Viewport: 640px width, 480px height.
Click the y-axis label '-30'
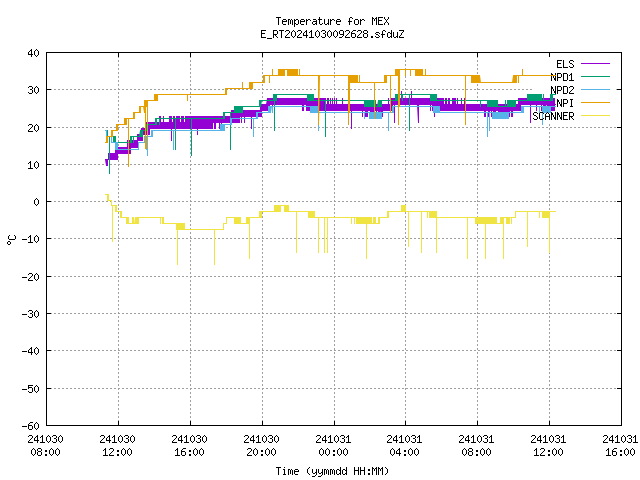click(31, 314)
